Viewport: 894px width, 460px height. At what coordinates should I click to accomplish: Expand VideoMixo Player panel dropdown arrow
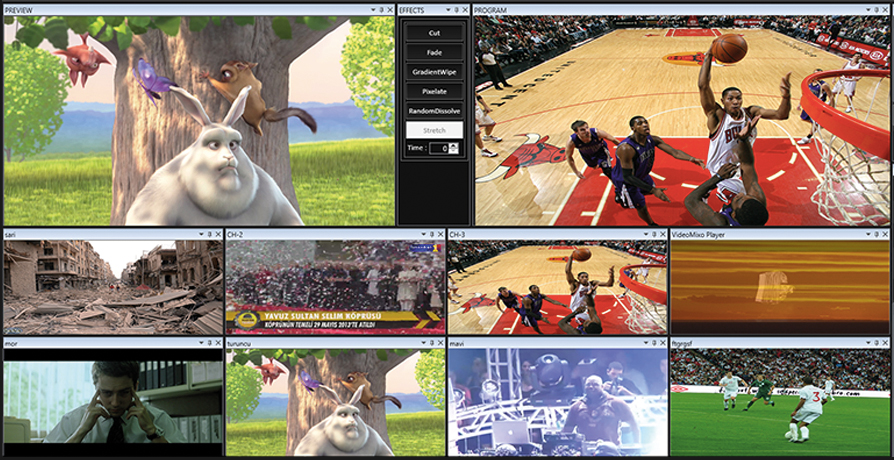(x=867, y=234)
